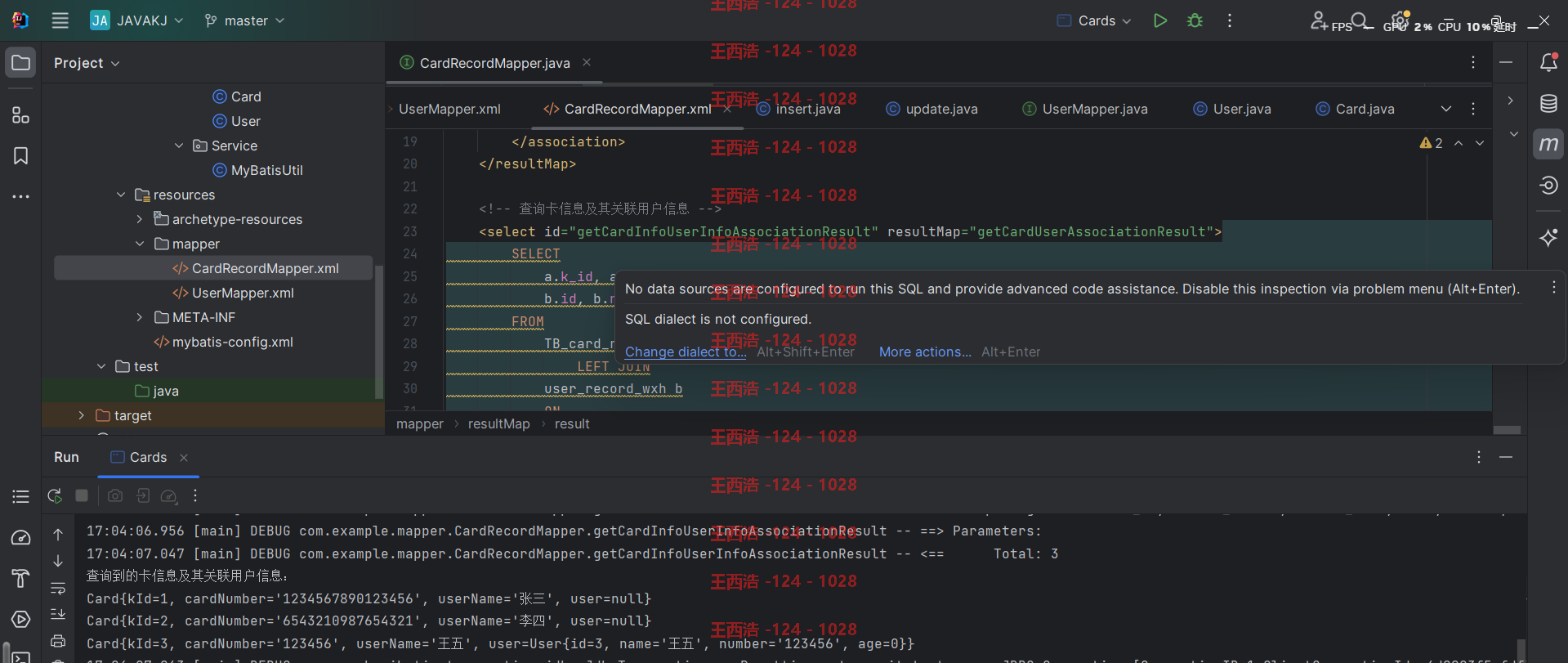Open the Services tool window icon
Image resolution: width=1568 pixels, height=663 pixels.
pyautogui.click(x=21, y=620)
